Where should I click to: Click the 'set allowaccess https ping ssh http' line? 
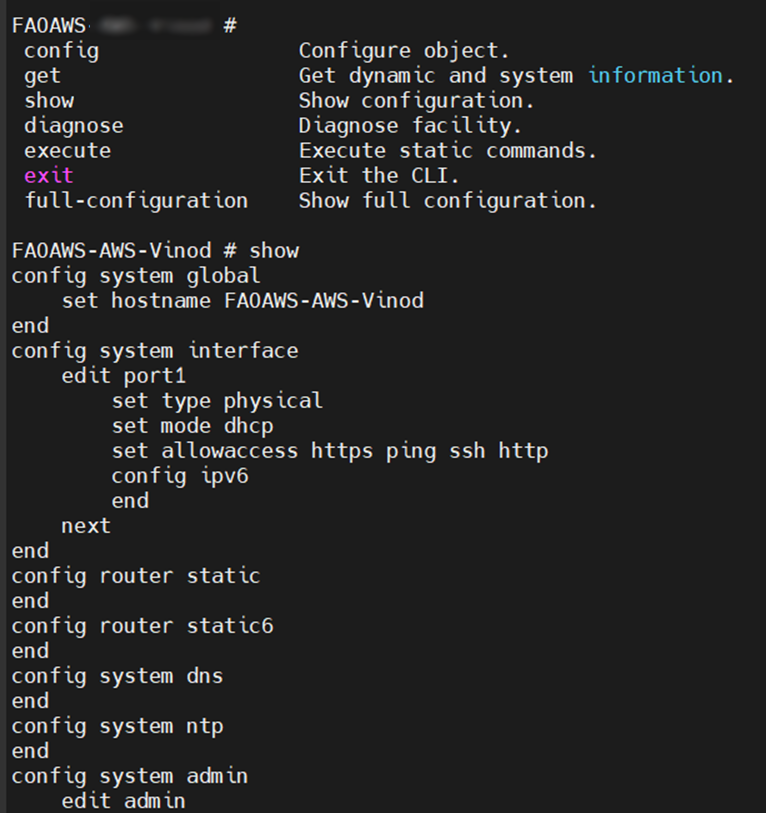[x=330, y=451]
